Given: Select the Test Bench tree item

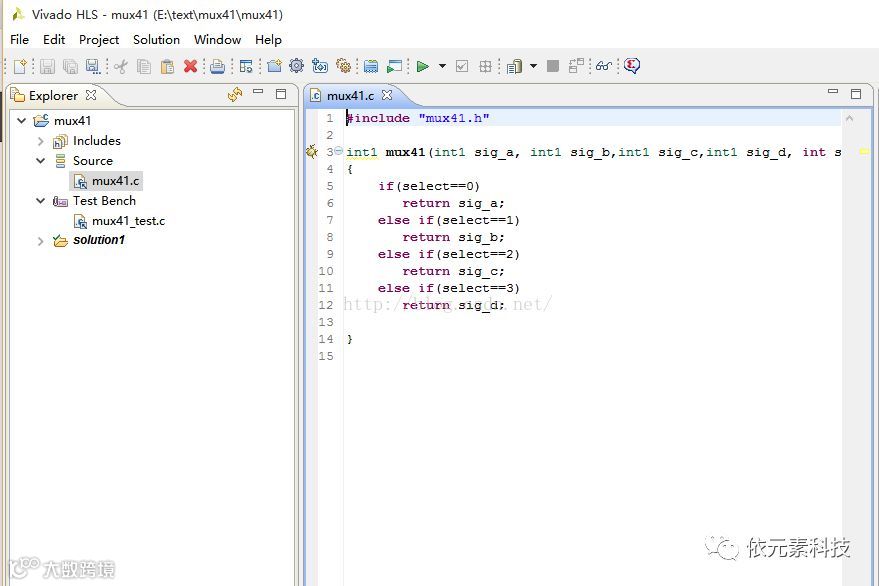Looking at the screenshot, I should [x=104, y=201].
